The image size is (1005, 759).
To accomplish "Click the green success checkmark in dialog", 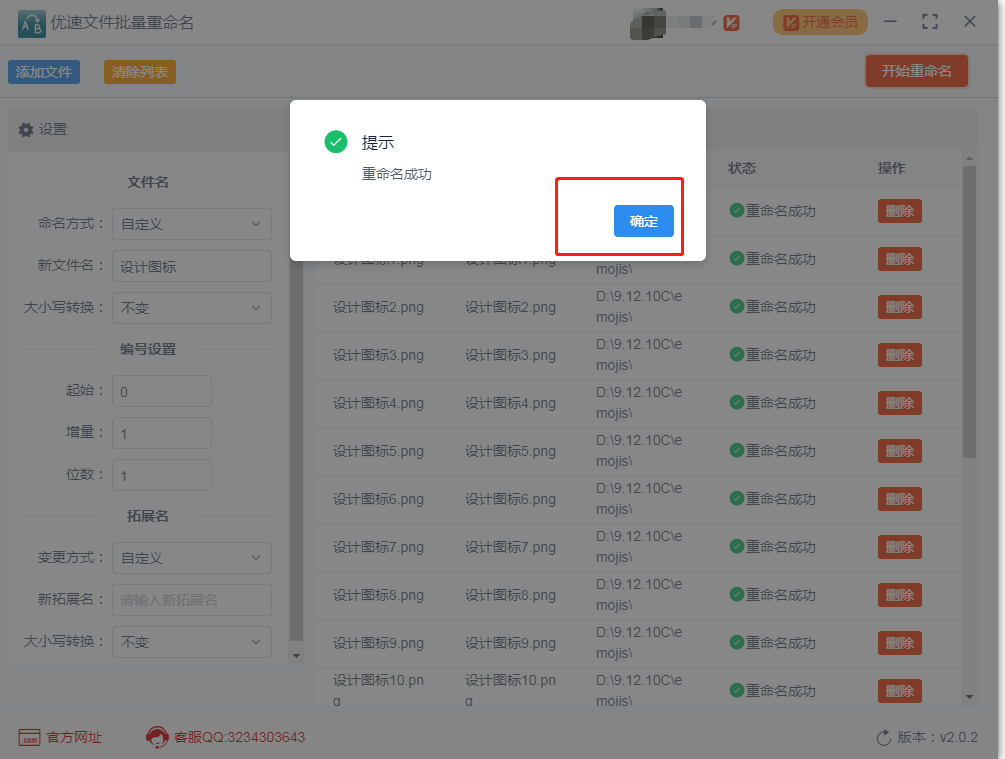I will [x=336, y=142].
